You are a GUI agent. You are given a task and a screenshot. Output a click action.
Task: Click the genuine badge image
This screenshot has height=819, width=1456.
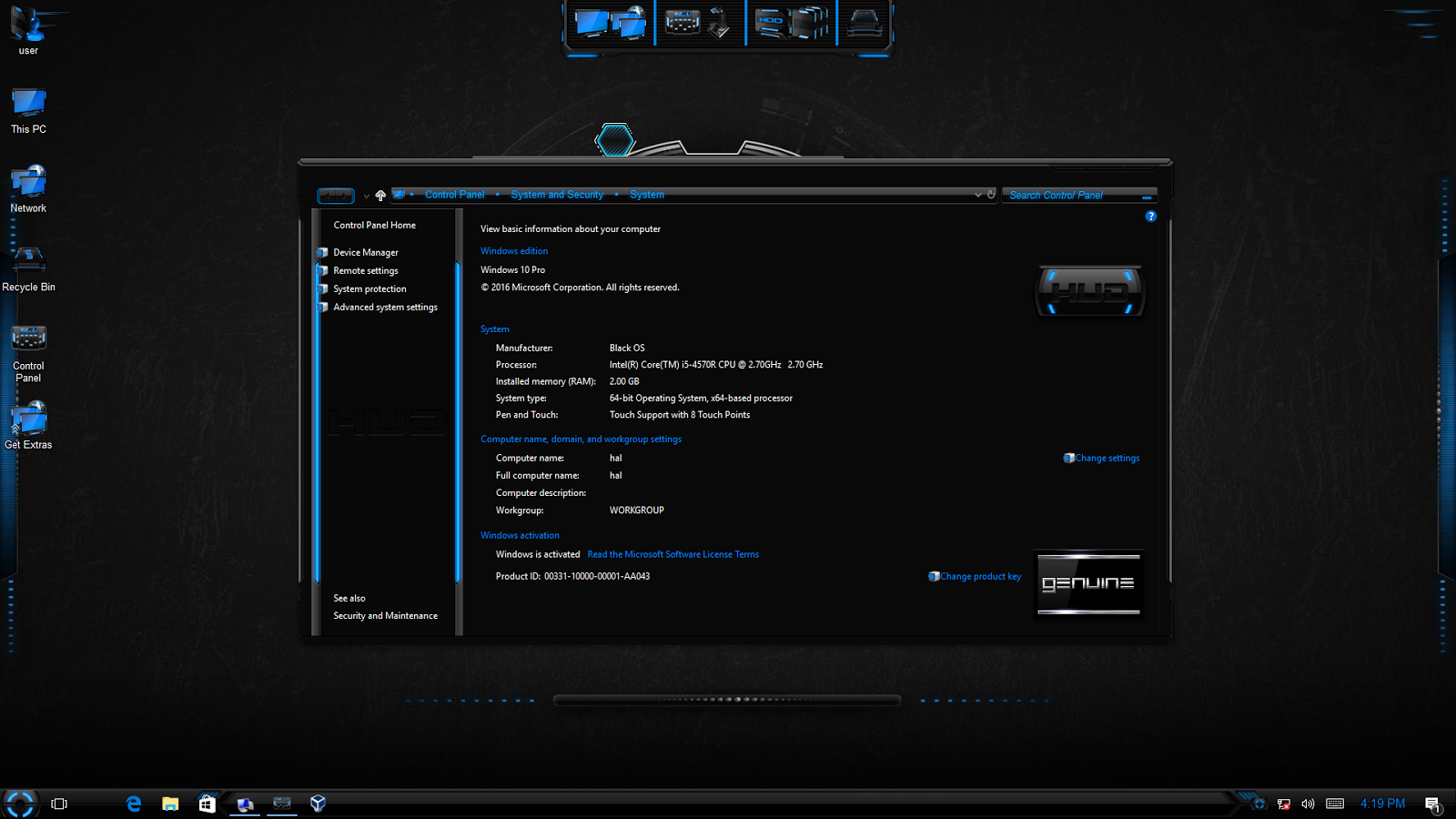(x=1089, y=583)
